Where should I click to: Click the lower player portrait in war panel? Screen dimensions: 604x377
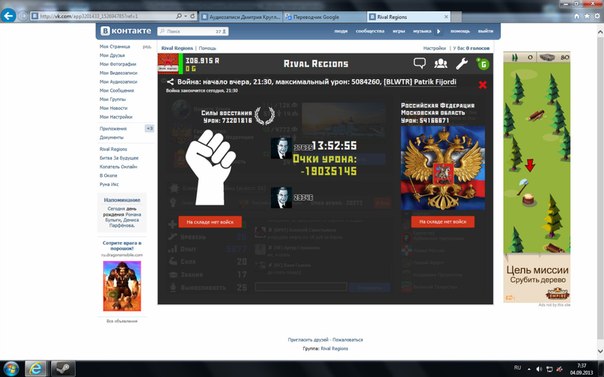[x=281, y=198]
